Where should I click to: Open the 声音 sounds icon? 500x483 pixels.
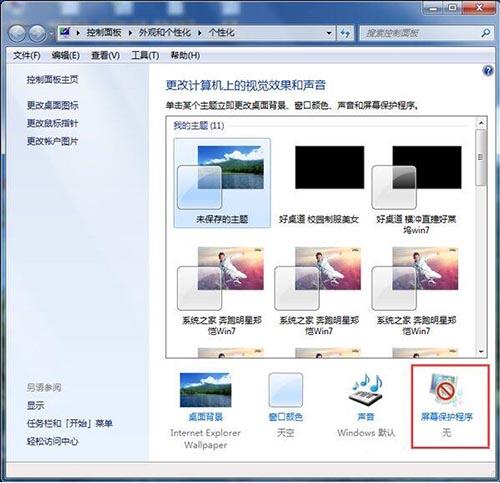[x=366, y=390]
